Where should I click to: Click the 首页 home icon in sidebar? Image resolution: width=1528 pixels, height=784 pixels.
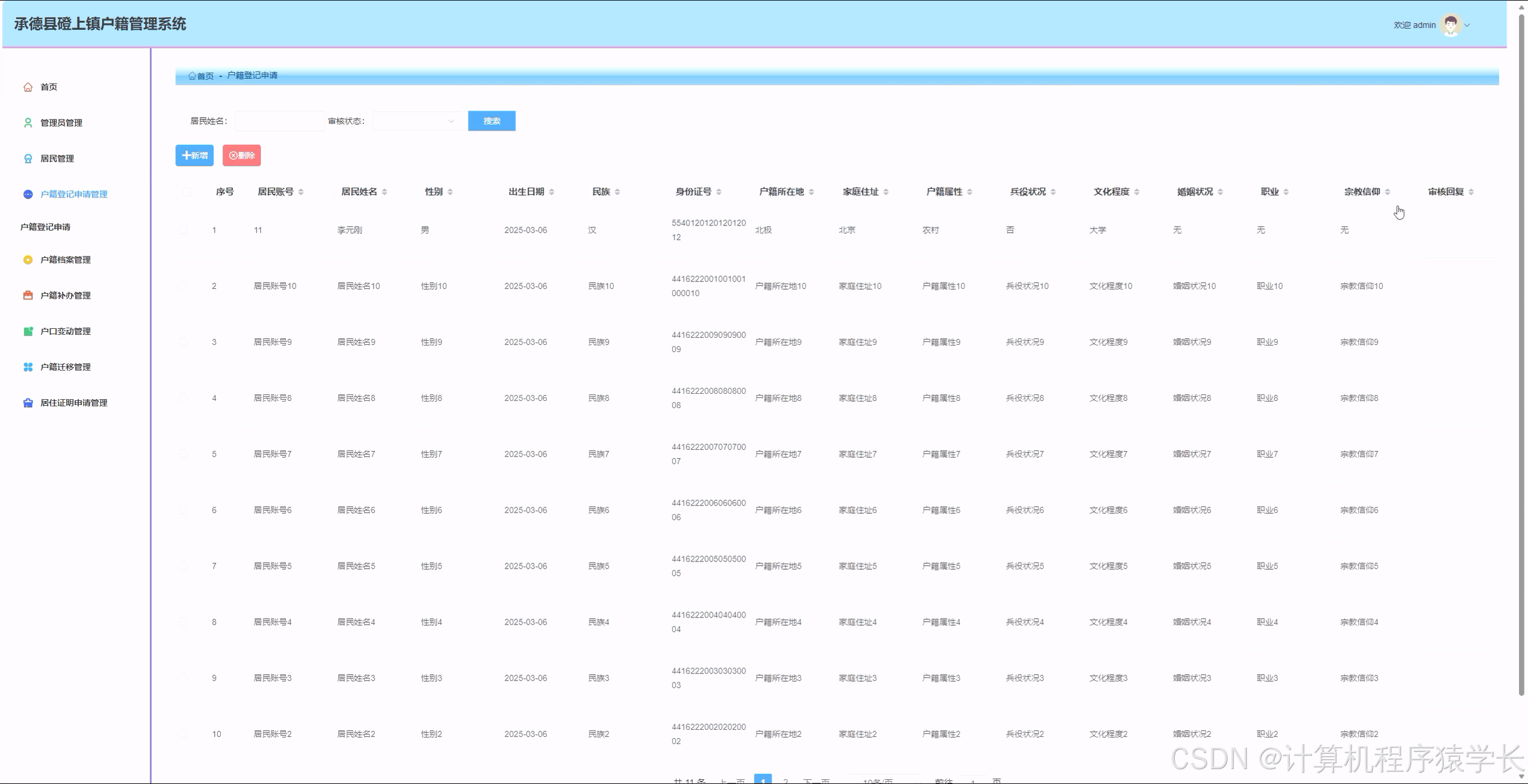click(28, 87)
